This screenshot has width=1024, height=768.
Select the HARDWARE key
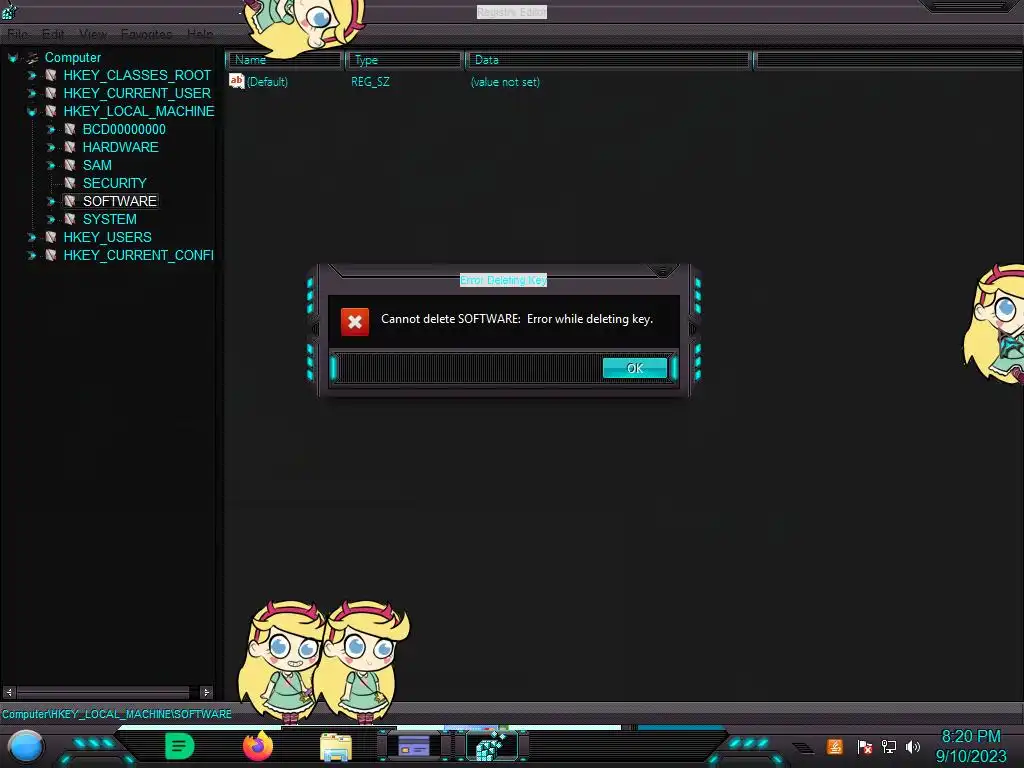click(120, 147)
